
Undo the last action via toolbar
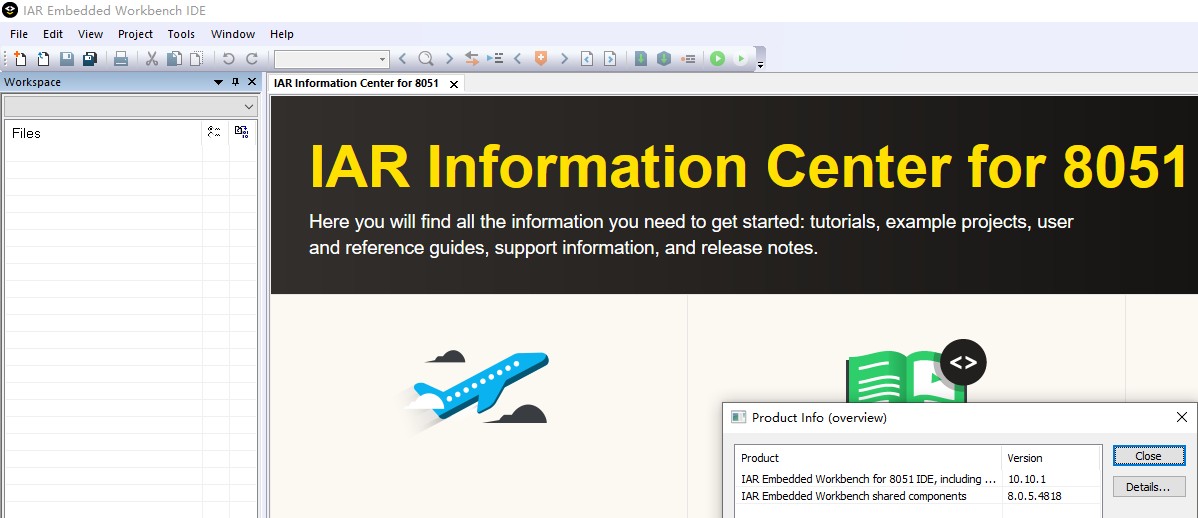(x=228, y=59)
